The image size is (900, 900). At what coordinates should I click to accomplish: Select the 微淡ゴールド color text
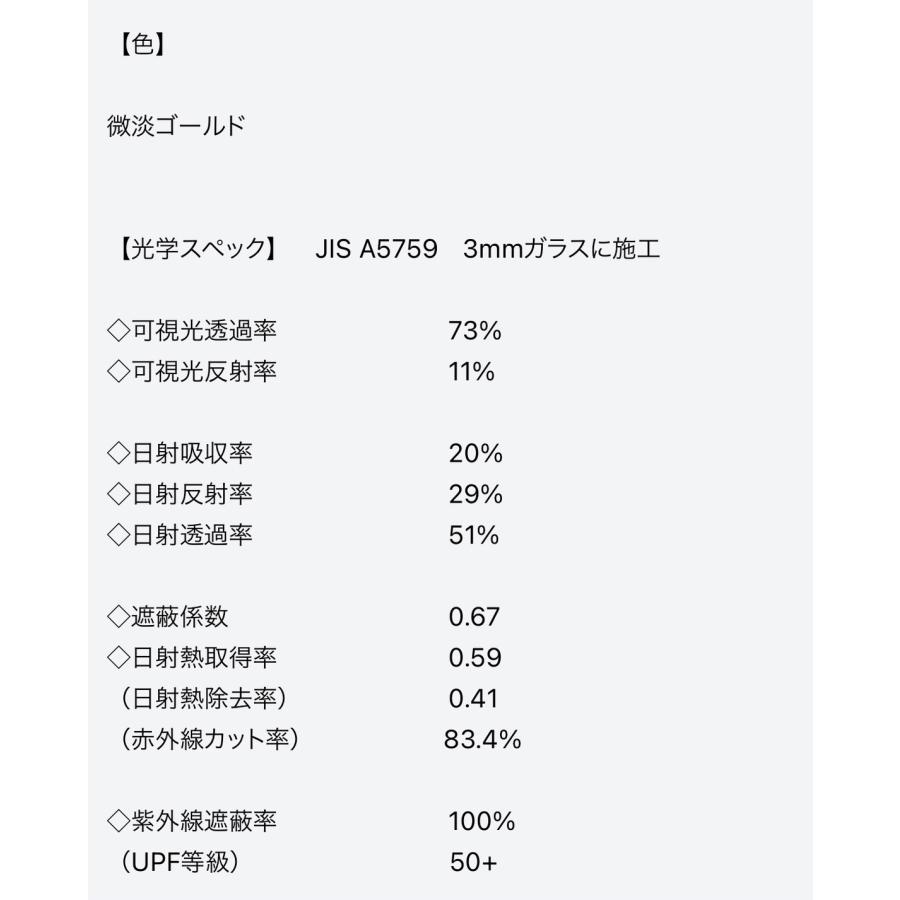coord(175,126)
